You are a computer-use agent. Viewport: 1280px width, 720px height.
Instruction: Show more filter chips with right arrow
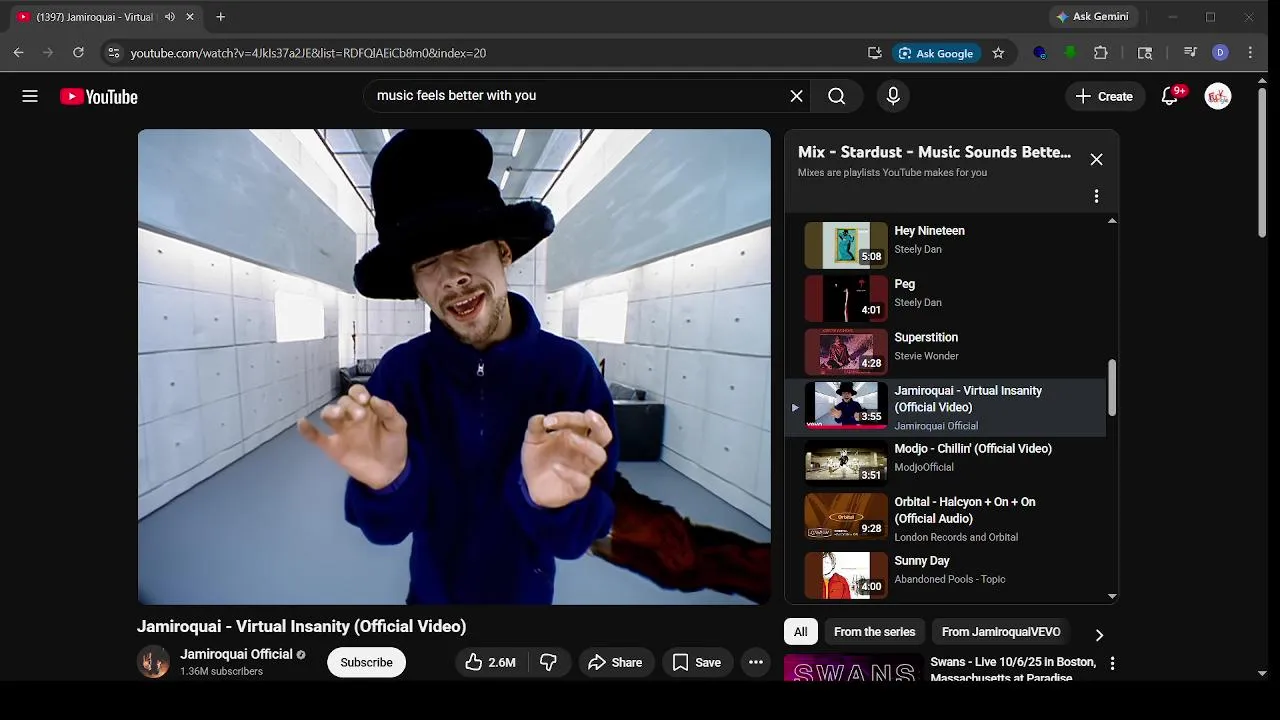pyautogui.click(x=1099, y=634)
